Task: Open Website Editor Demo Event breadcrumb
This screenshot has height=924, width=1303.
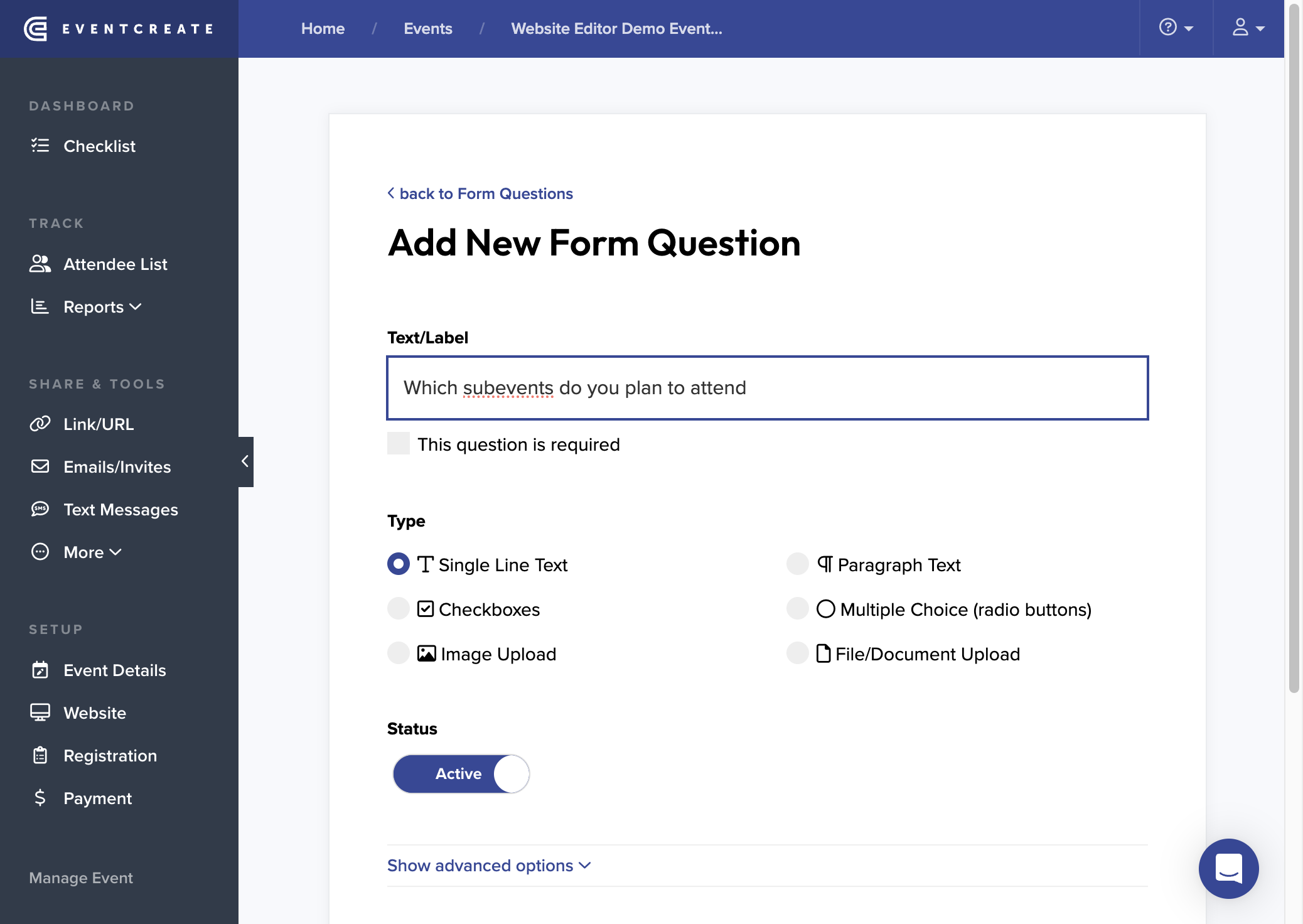Action: [616, 29]
